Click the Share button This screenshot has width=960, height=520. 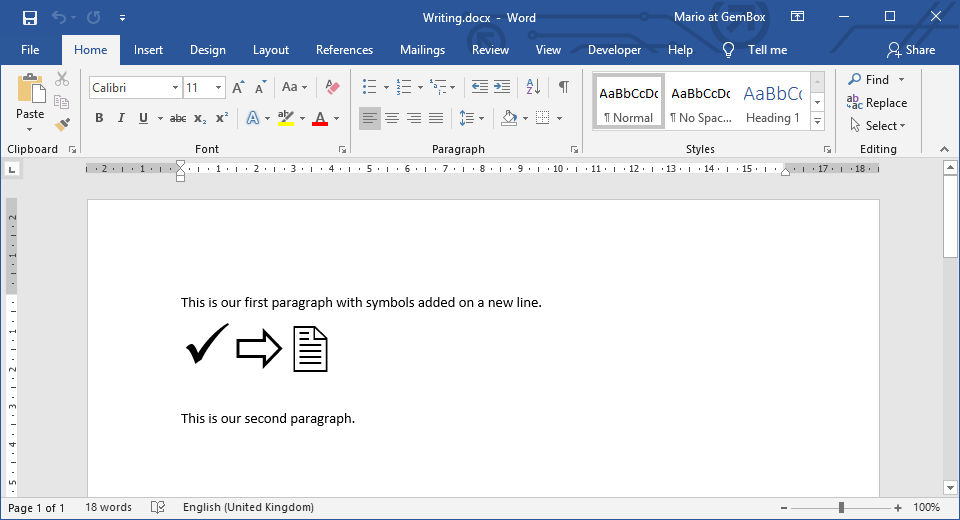(911, 50)
